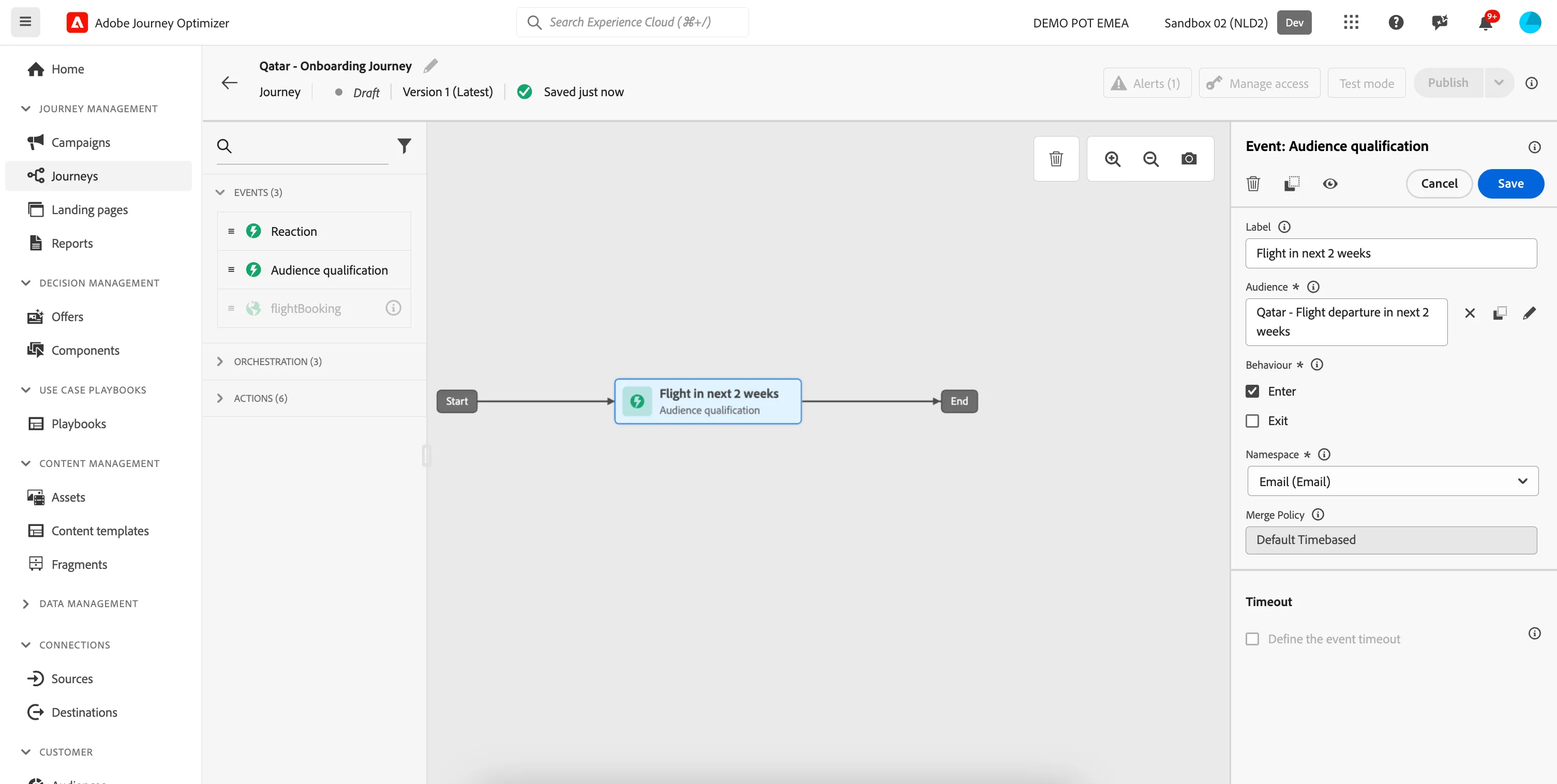
Task: Clear the selected audience with X
Action: [1470, 313]
